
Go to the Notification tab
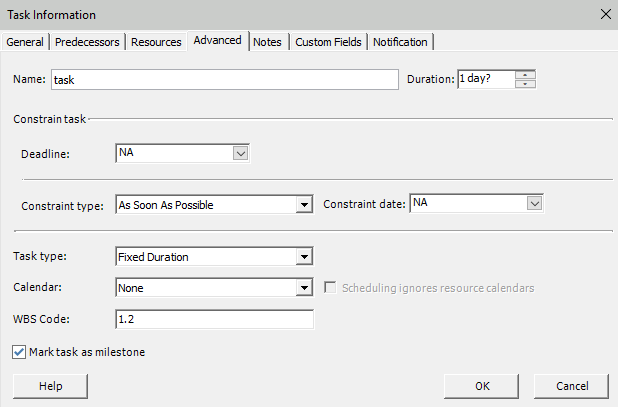401,42
